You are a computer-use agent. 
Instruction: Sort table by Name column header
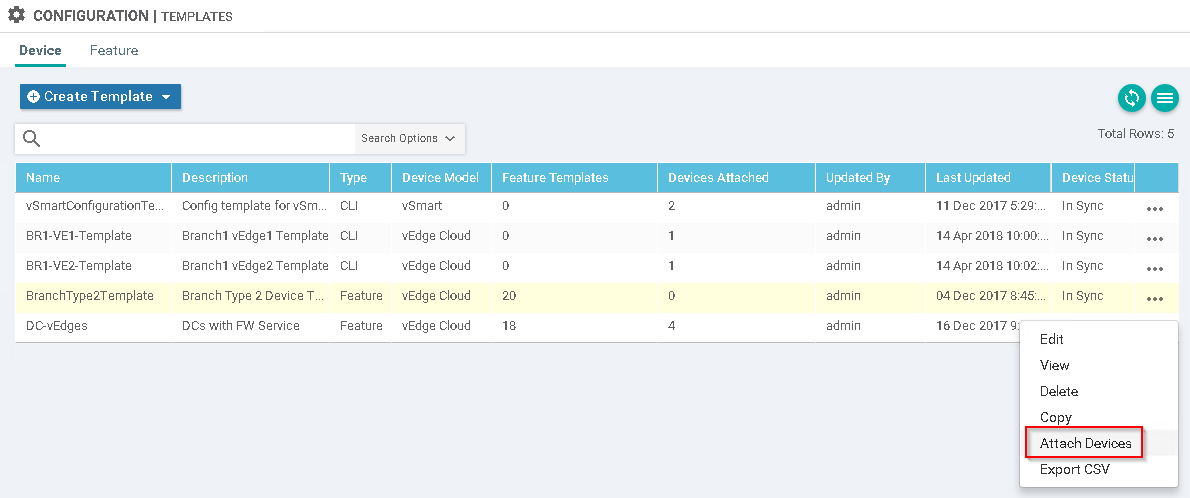43,178
